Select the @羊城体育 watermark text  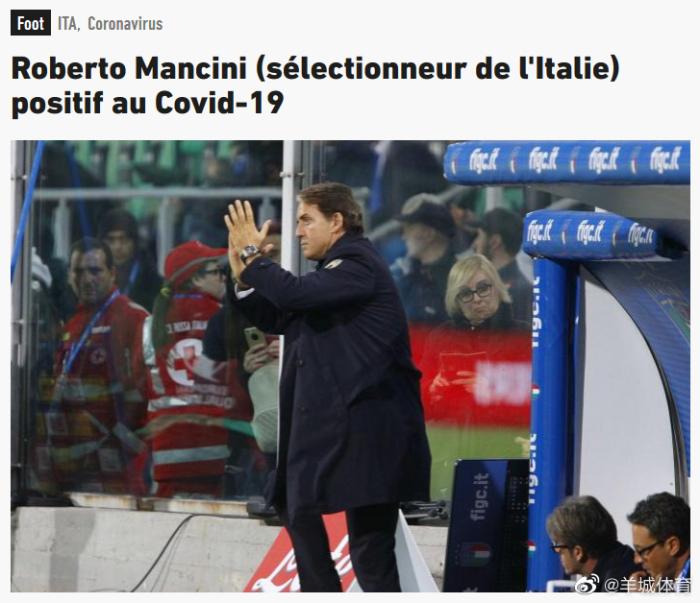click(646, 584)
